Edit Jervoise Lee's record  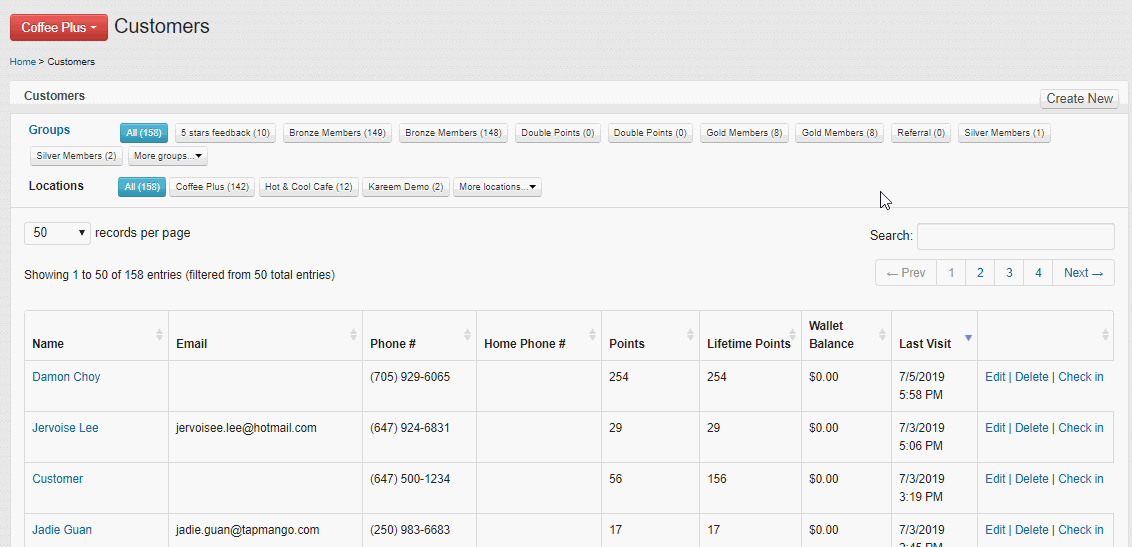[995, 428]
